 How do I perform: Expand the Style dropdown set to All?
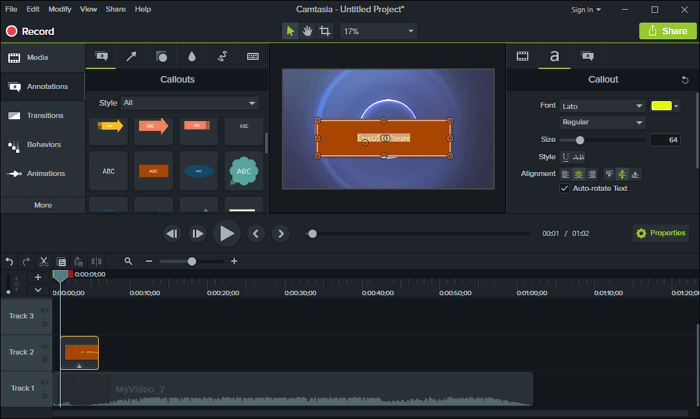click(190, 103)
